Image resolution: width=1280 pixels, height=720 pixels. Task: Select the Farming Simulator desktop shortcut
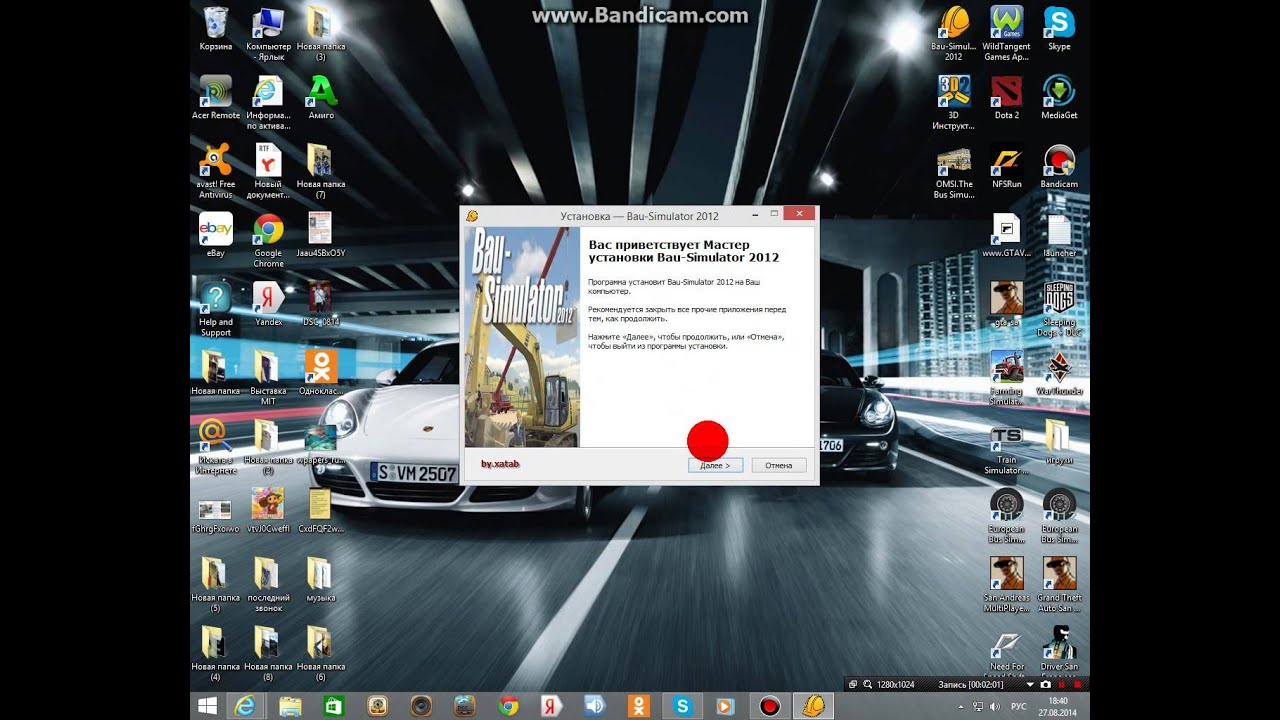pyautogui.click(x=1006, y=378)
